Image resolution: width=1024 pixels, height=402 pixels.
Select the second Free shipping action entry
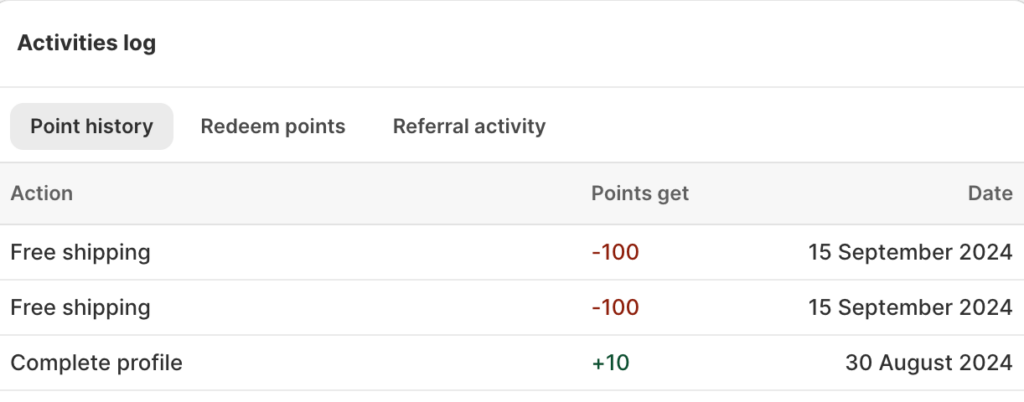pos(80,307)
